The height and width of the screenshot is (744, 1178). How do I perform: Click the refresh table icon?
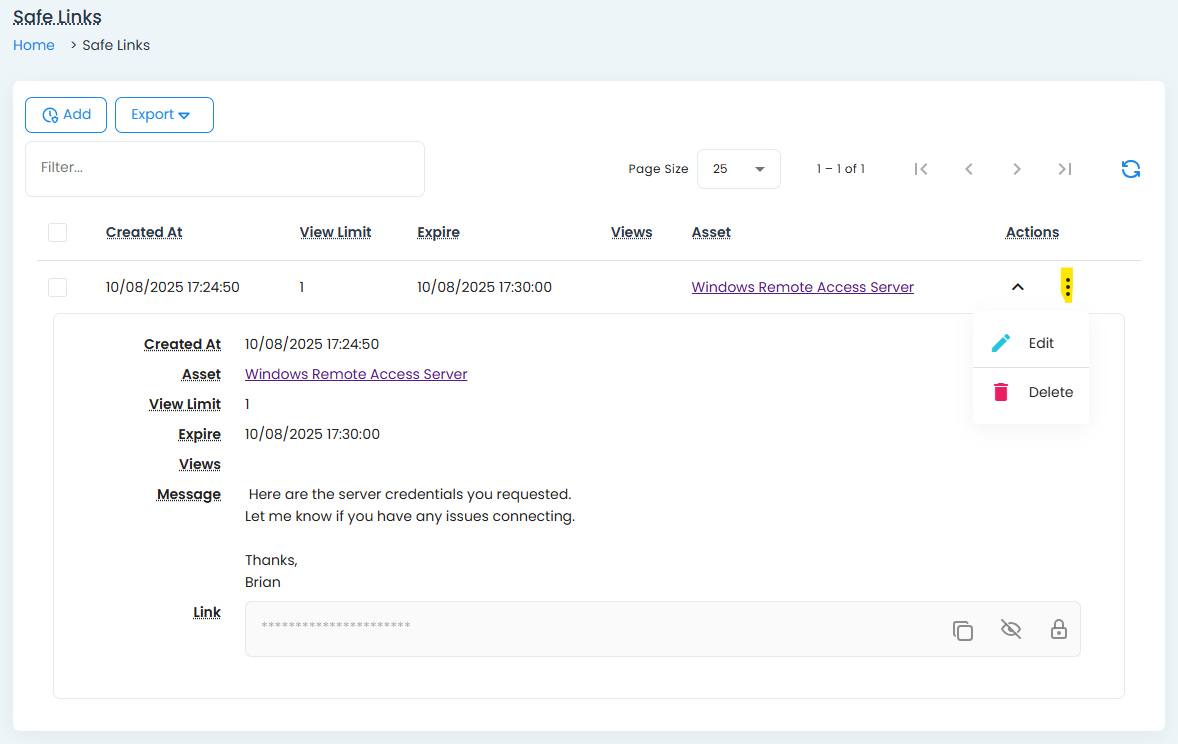pos(1130,169)
